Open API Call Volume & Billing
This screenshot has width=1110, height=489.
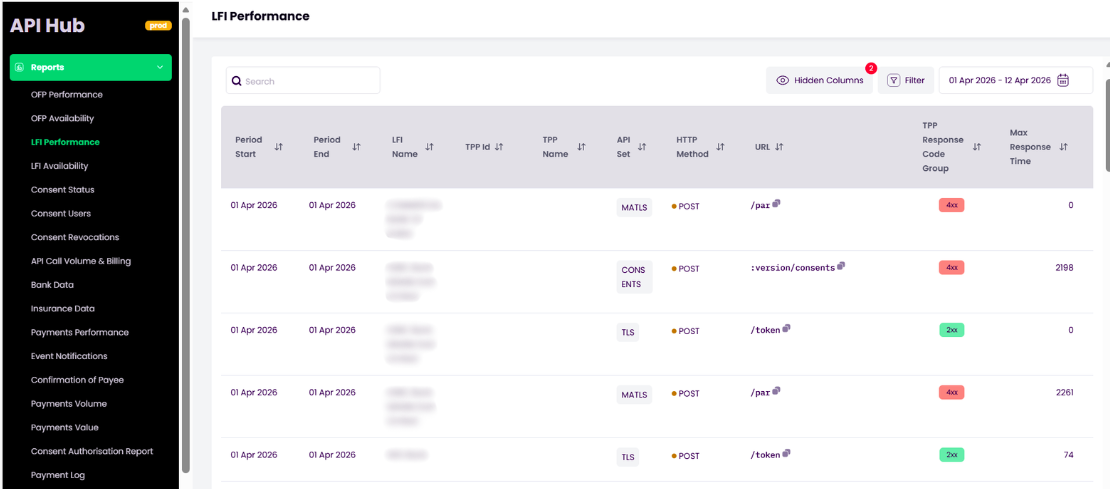81,261
